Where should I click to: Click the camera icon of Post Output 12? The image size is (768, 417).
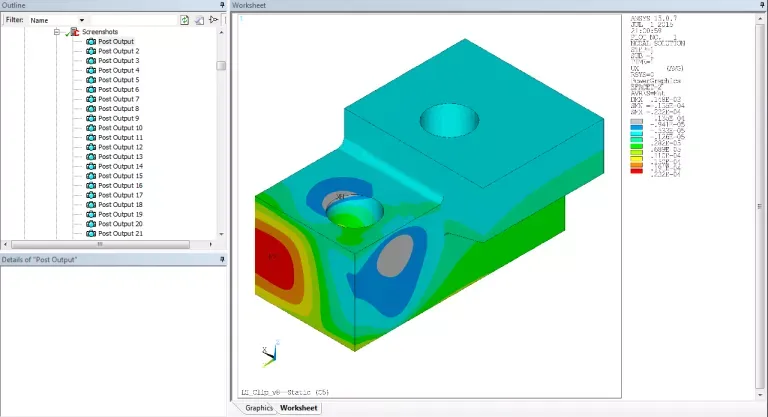pyautogui.click(x=91, y=147)
